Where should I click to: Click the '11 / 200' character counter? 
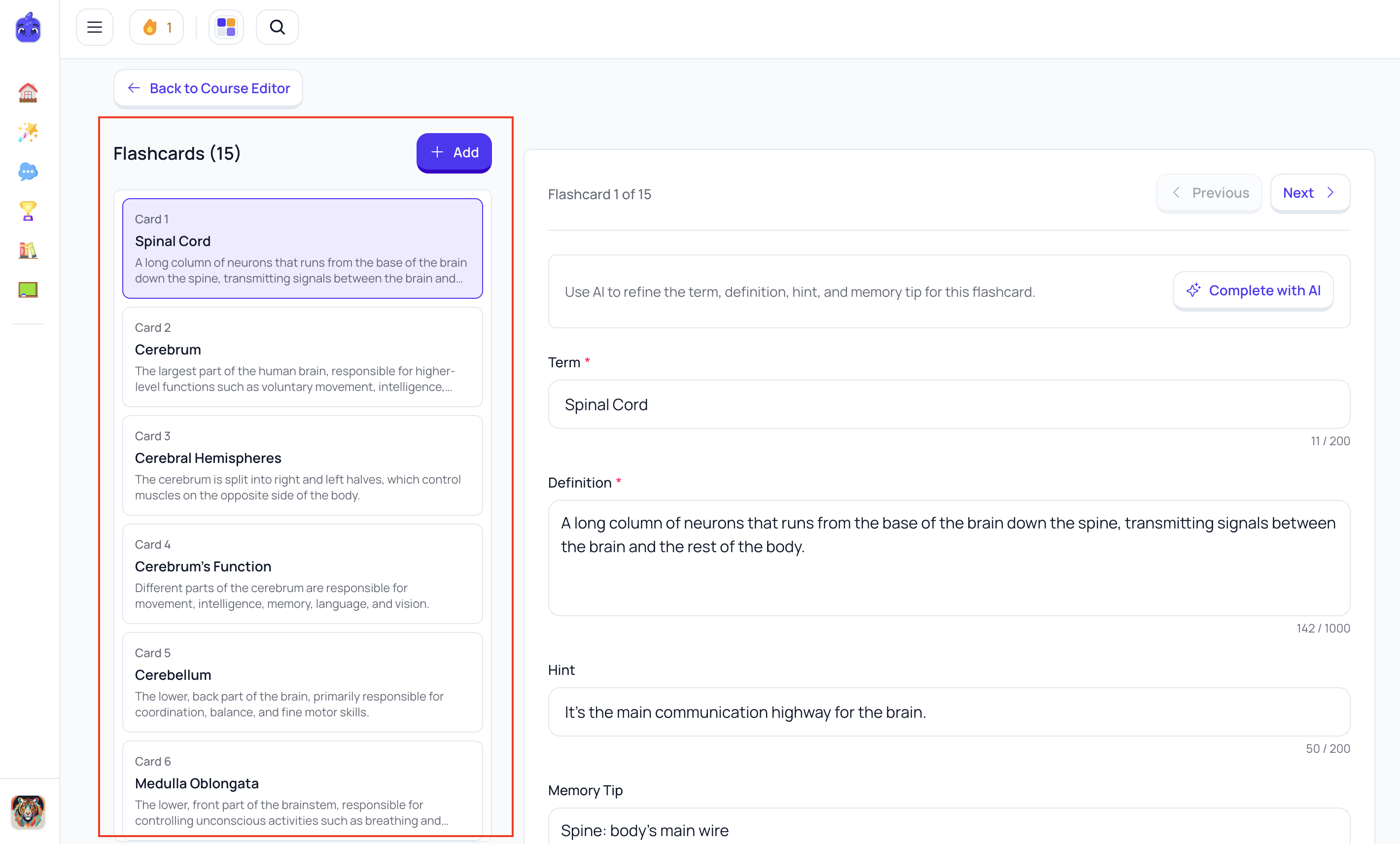(x=1330, y=441)
